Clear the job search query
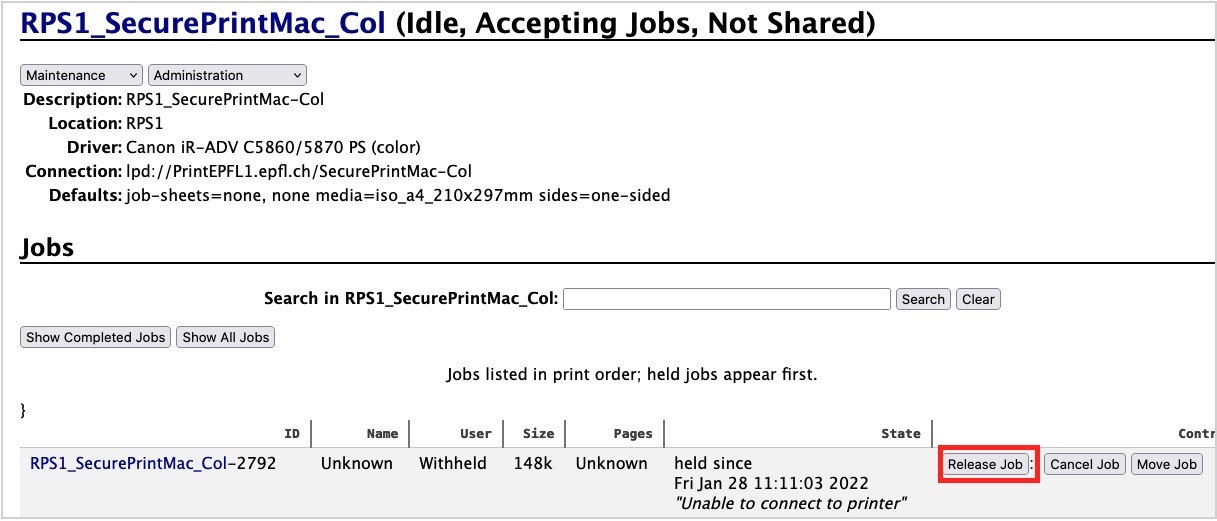The image size is (1217, 521). click(x=978, y=299)
